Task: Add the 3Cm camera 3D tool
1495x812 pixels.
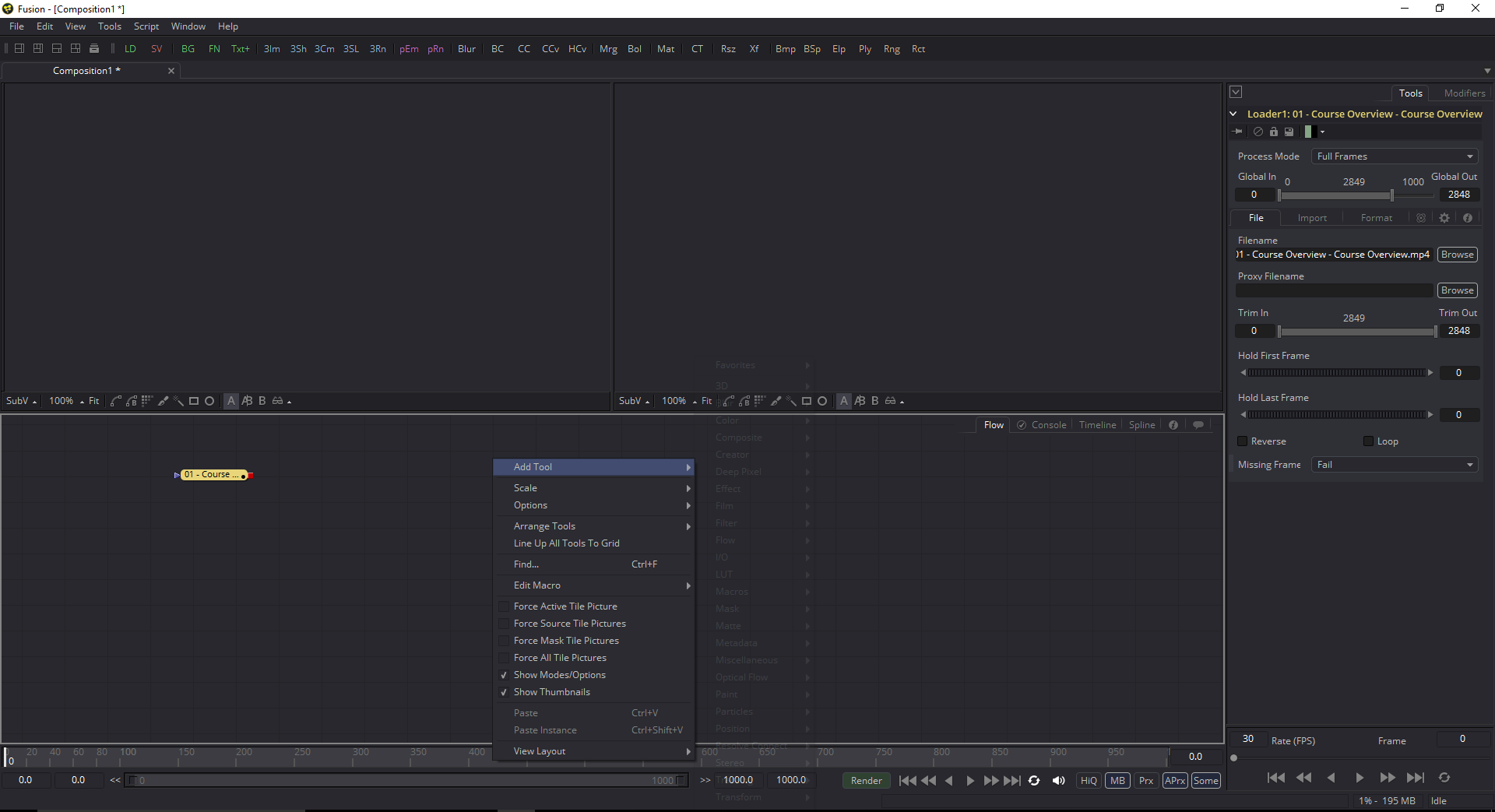Action: tap(325, 49)
